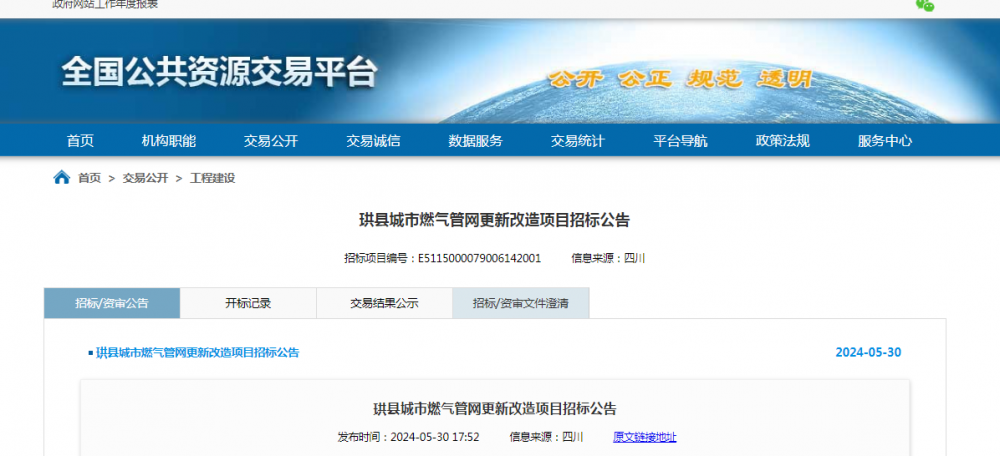Open the 首页 item in the navigation bar
Image resolution: width=1000 pixels, height=456 pixels.
pyautogui.click(x=80, y=141)
